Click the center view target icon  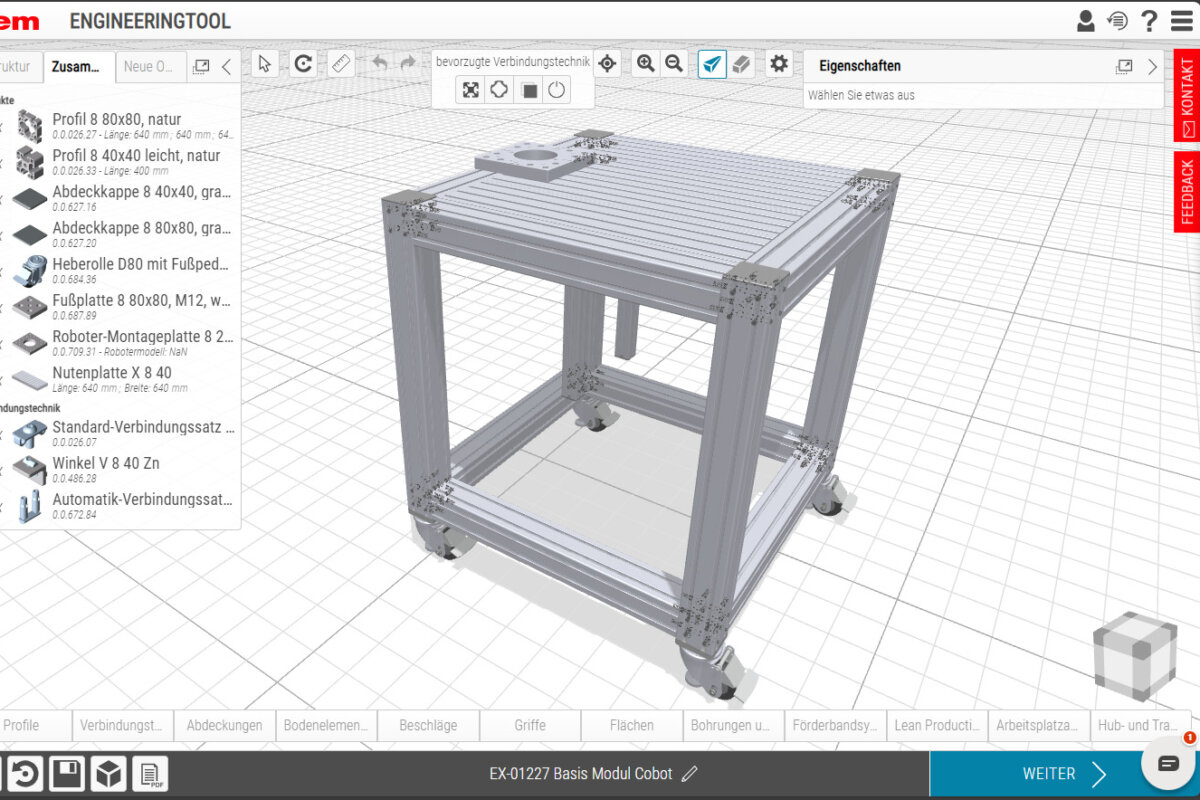(607, 64)
